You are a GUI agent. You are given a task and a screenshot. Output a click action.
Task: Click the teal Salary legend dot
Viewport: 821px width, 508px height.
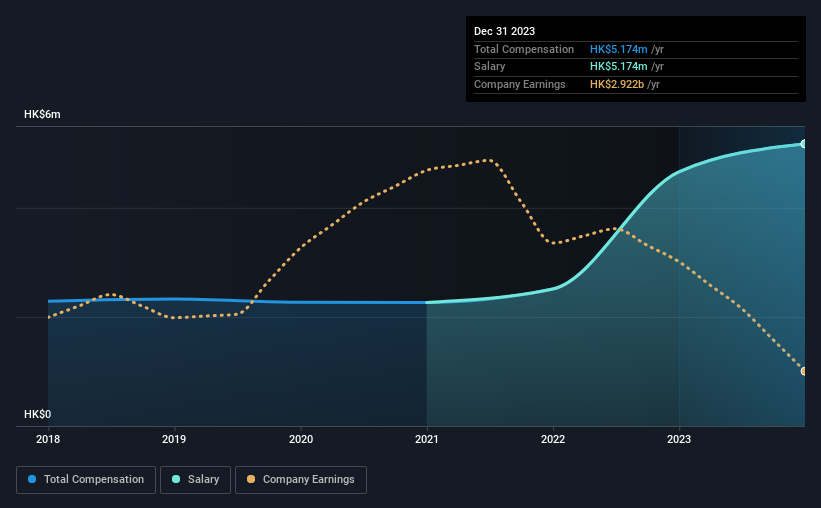click(x=176, y=479)
